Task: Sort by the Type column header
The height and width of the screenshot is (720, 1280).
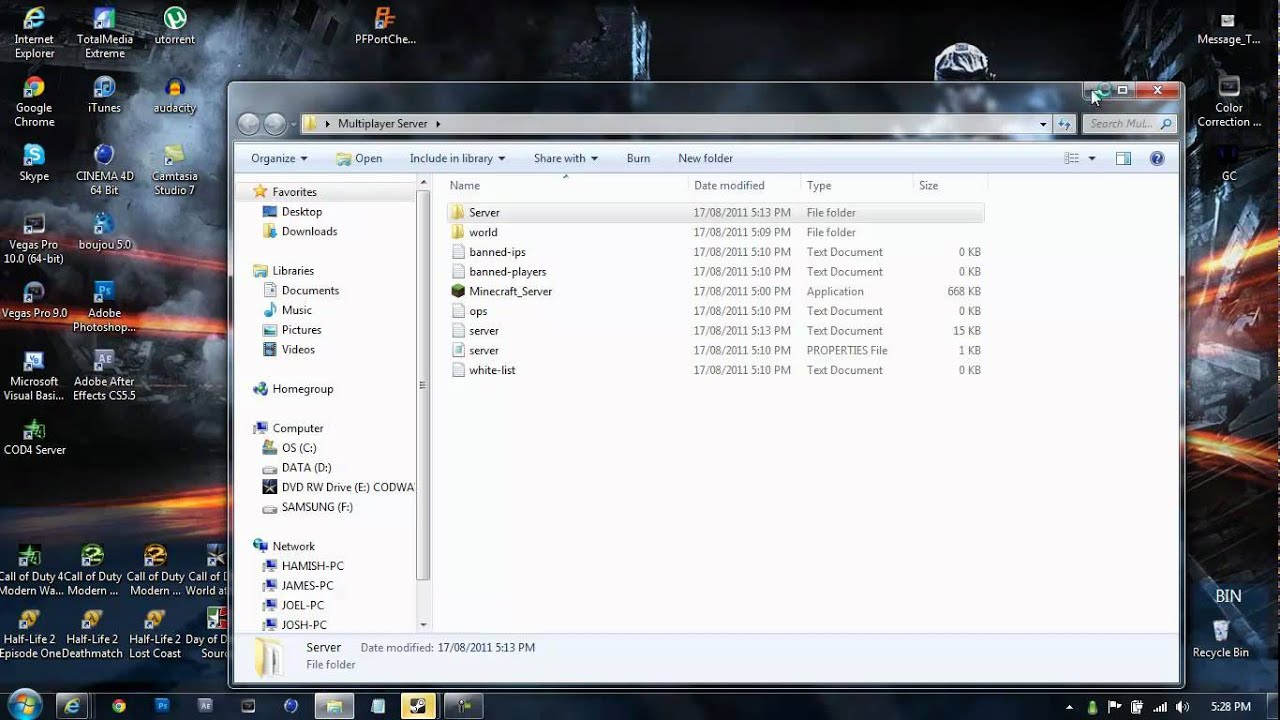Action: click(857, 185)
